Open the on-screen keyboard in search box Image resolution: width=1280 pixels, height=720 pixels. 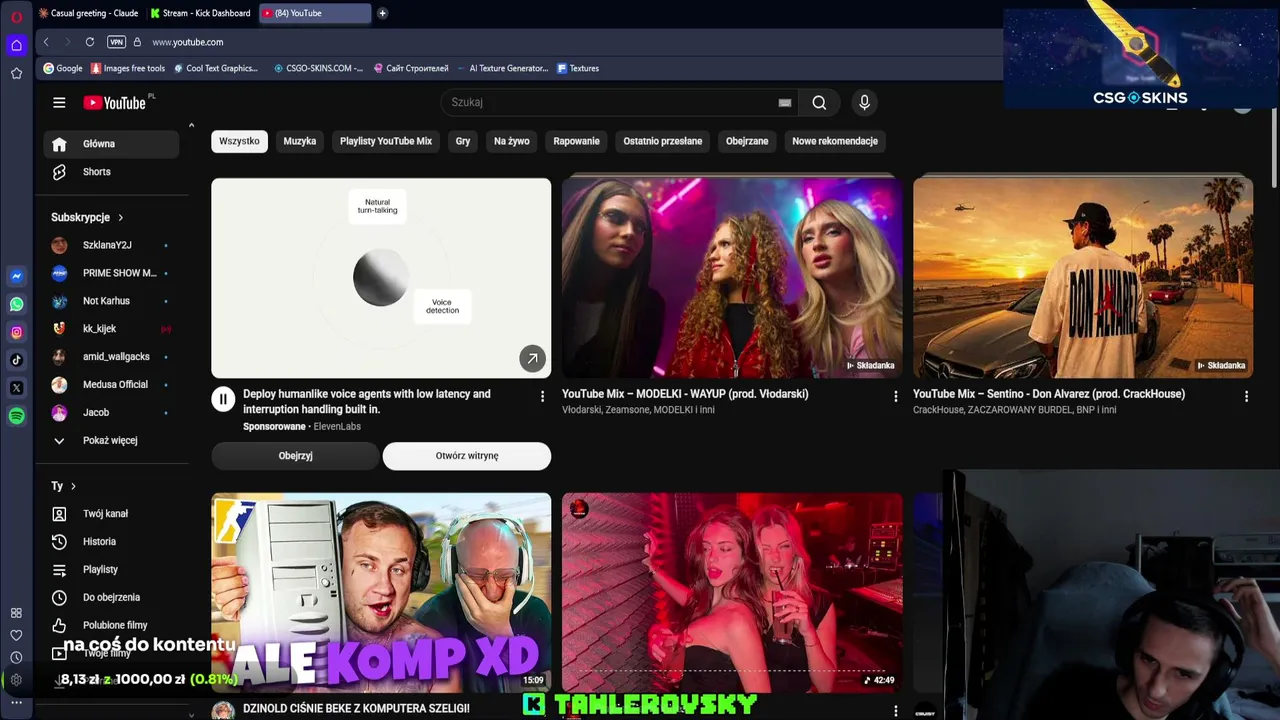click(x=785, y=102)
